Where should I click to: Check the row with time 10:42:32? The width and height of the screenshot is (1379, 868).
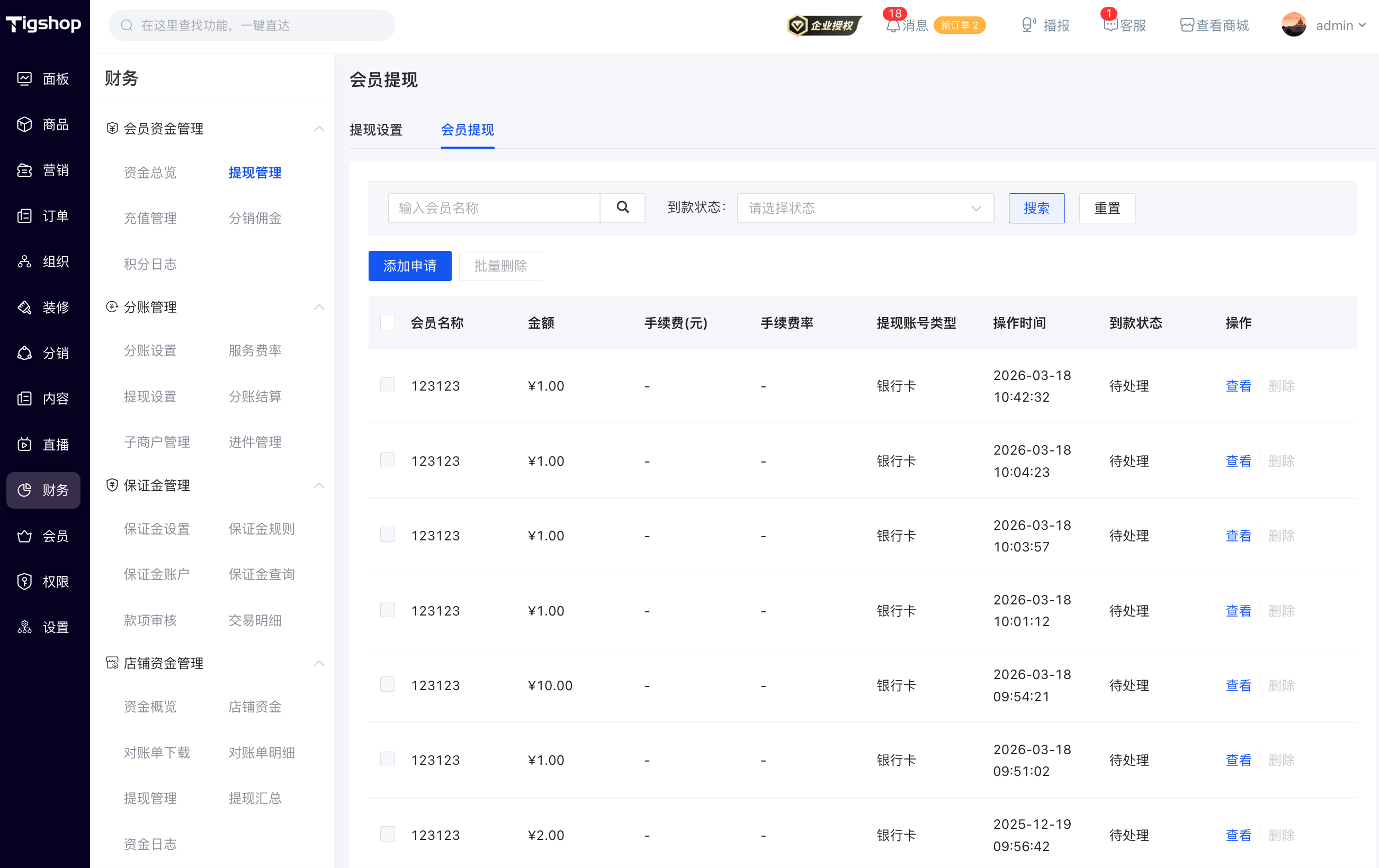click(x=388, y=385)
